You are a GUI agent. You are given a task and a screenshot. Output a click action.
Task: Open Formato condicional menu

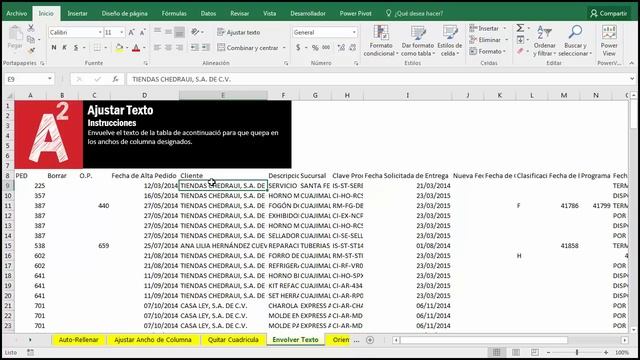click(x=381, y=40)
